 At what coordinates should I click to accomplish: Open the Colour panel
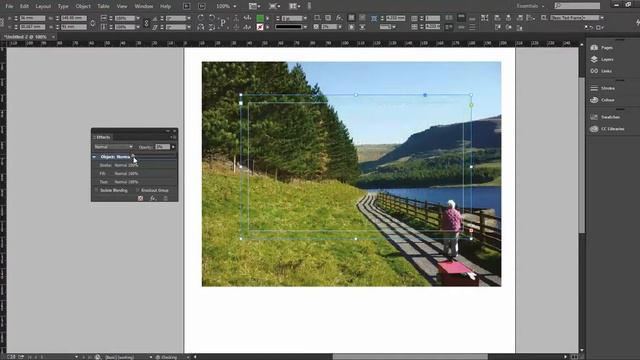tap(602, 100)
